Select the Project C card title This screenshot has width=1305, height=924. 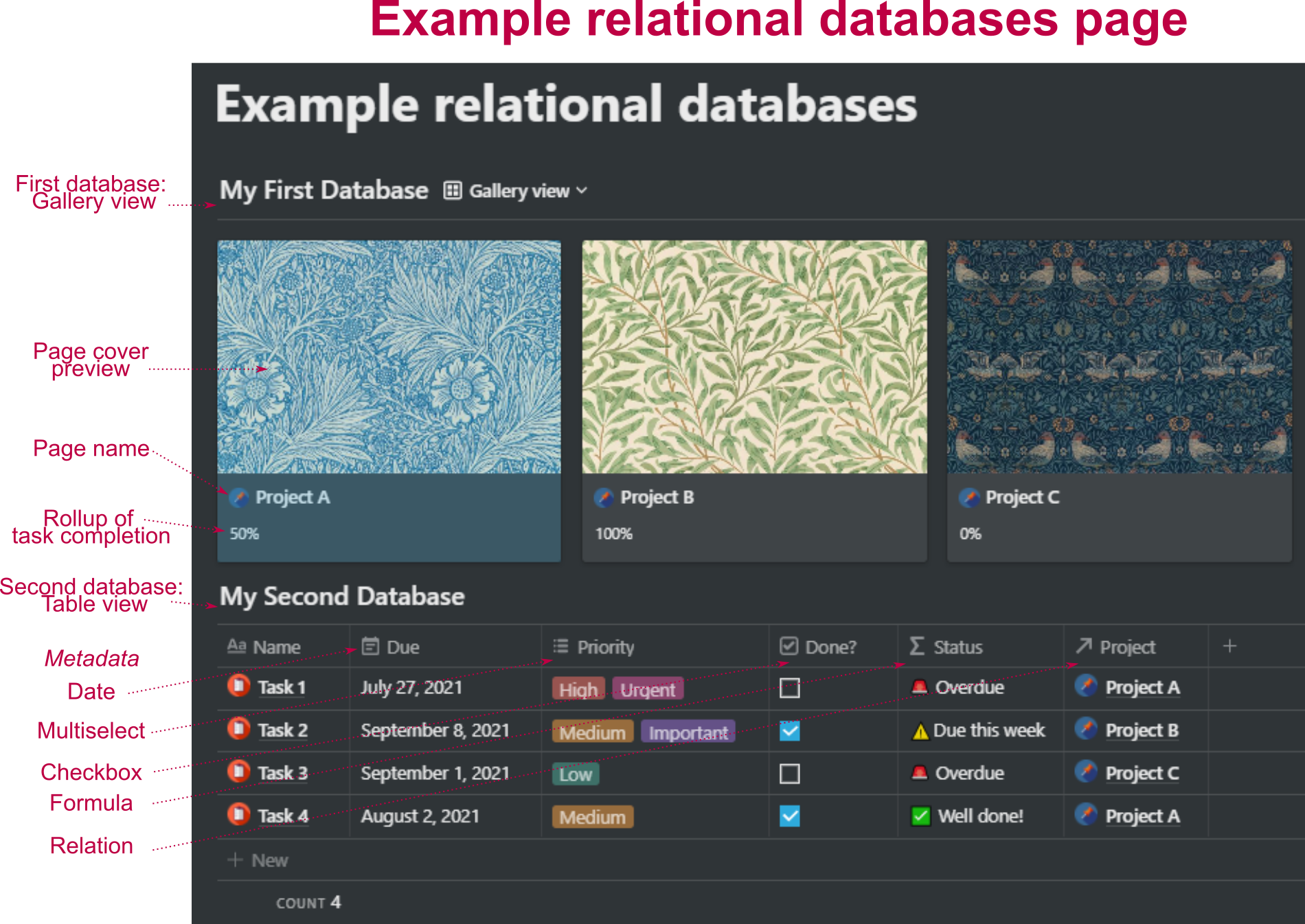pos(1023,497)
